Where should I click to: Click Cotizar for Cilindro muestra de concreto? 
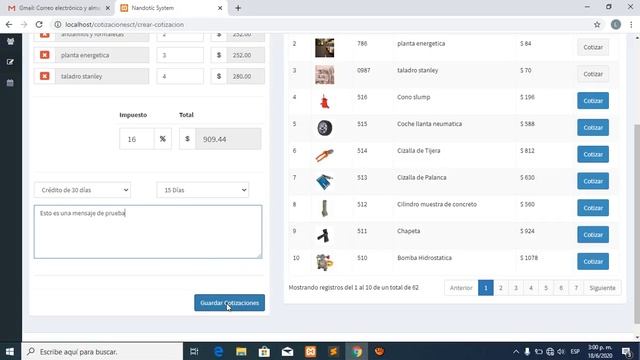(593, 208)
